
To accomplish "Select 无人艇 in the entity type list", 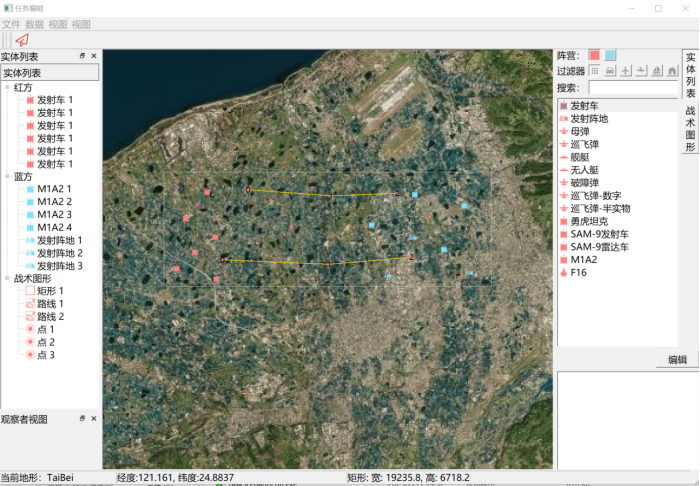I will (x=584, y=170).
